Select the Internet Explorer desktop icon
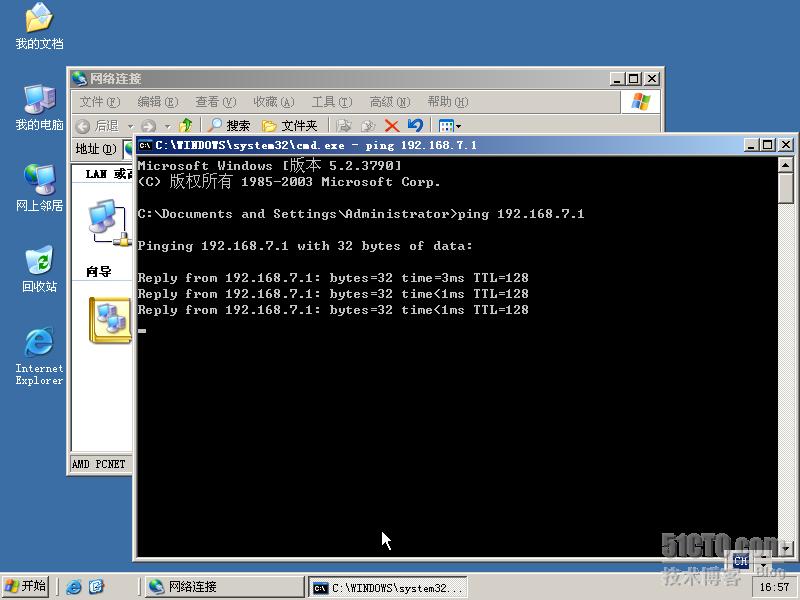The width and height of the screenshot is (800, 600). [x=39, y=356]
